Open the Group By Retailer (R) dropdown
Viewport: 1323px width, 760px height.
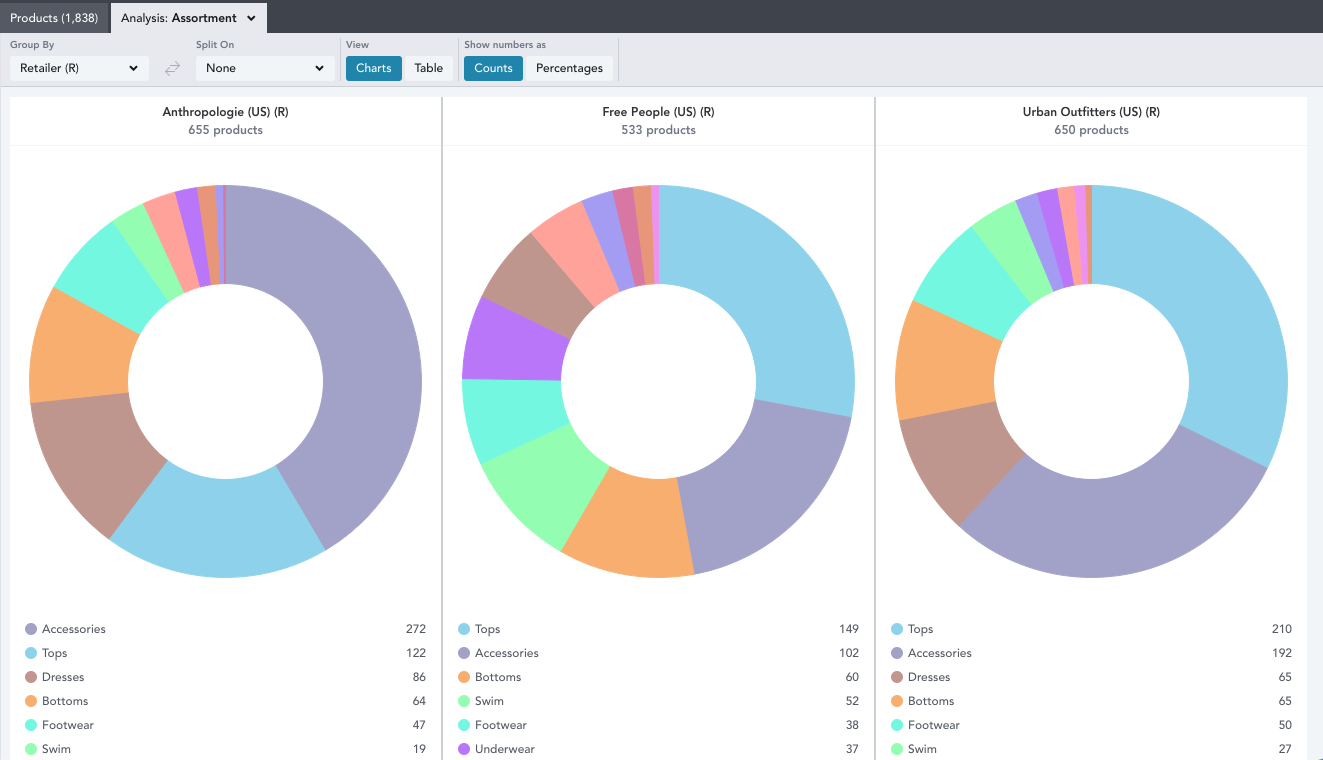tap(79, 68)
